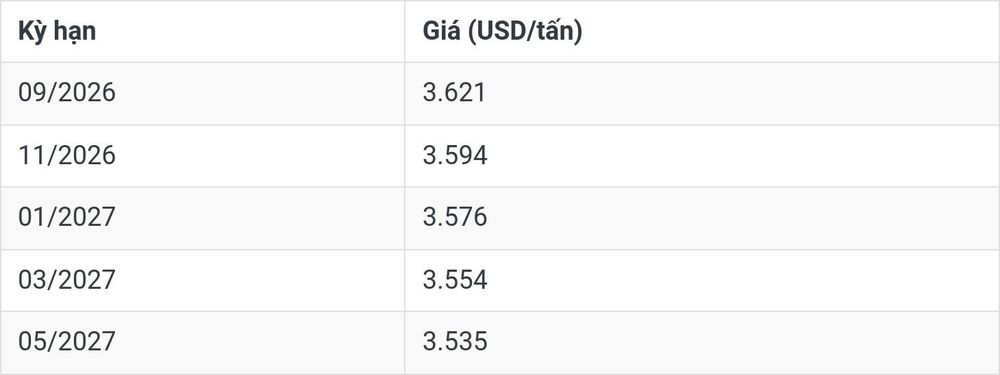Click the price value 3.576
1000x375 pixels.
point(455,217)
